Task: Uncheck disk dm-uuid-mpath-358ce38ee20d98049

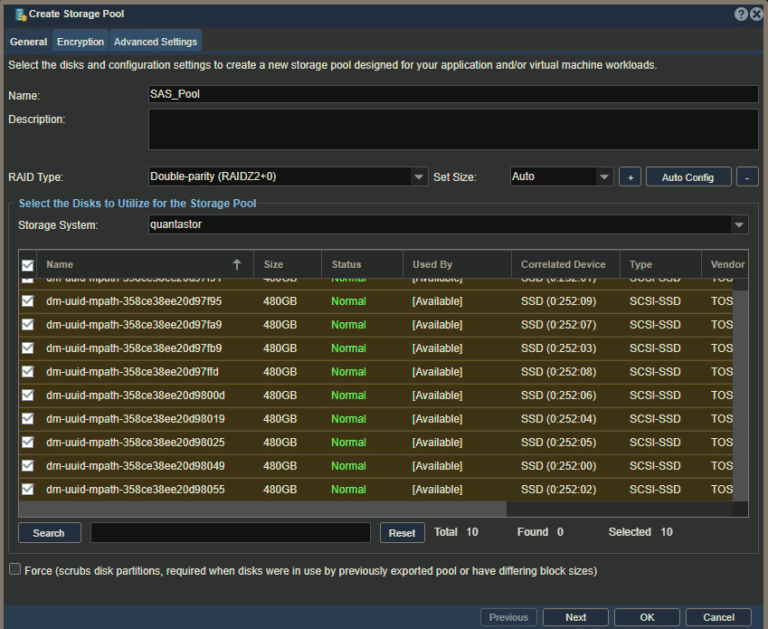Action: pyautogui.click(x=27, y=465)
